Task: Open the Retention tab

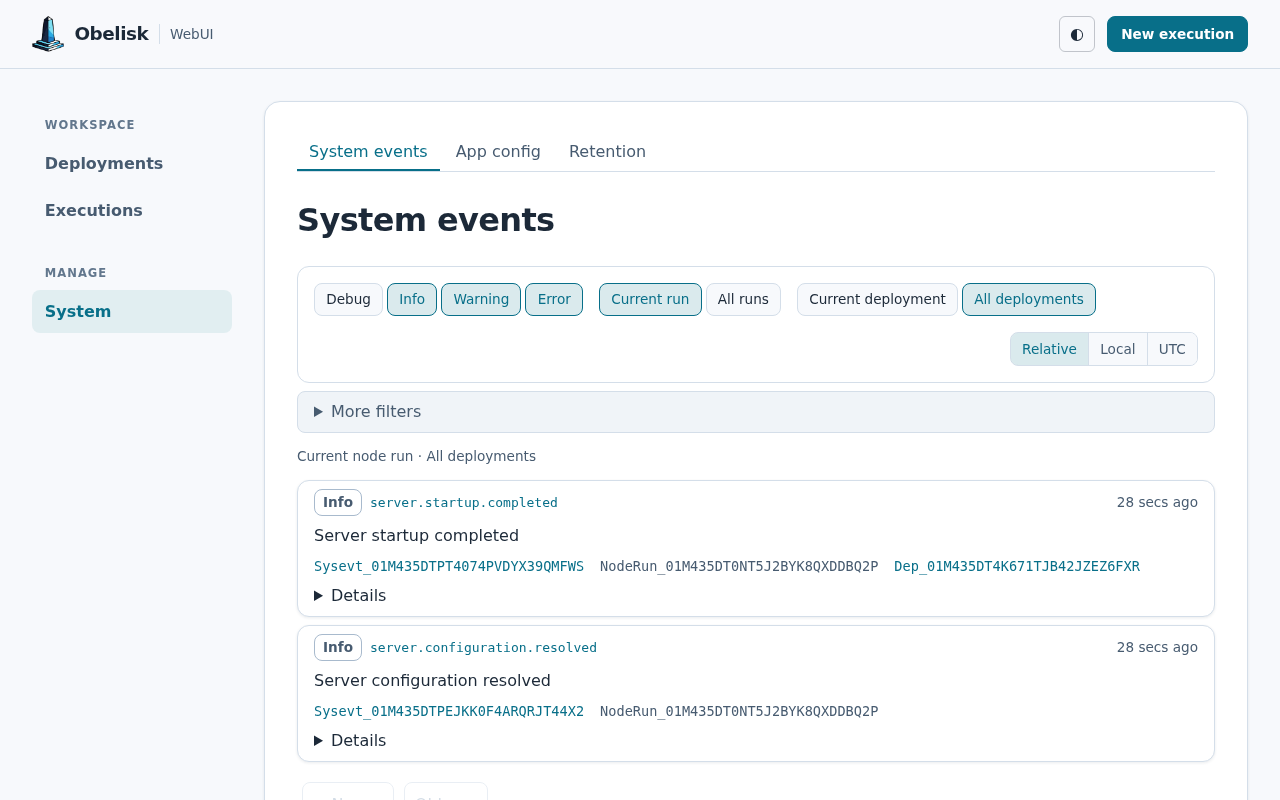Action: pos(607,152)
